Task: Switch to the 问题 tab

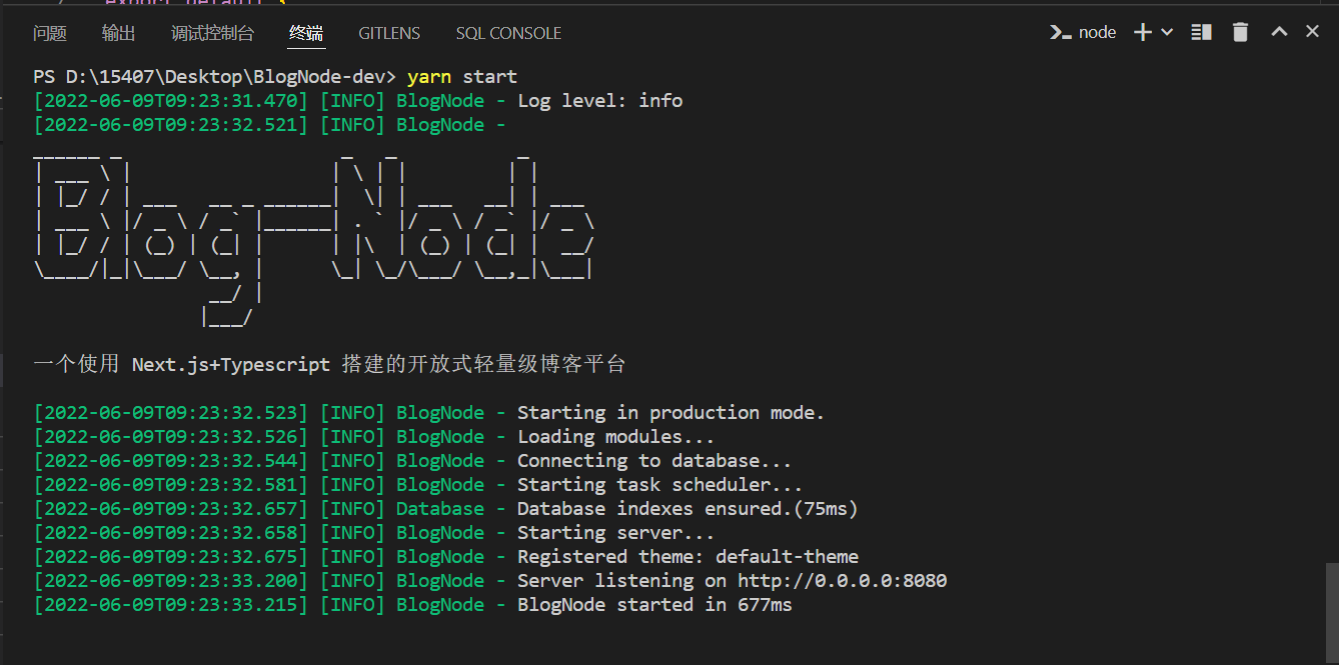Action: tap(50, 33)
